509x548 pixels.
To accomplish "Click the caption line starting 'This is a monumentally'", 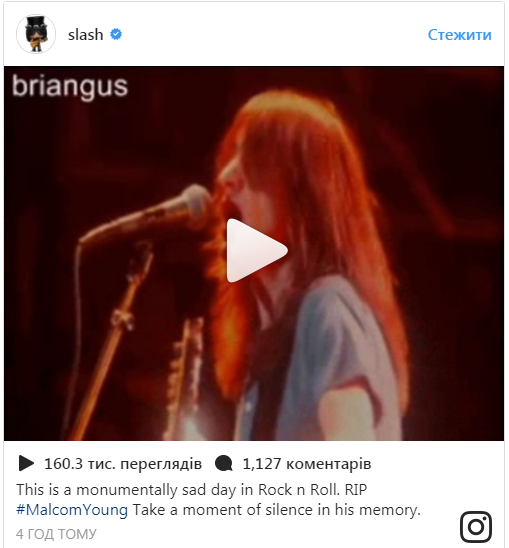I will 192,489.
